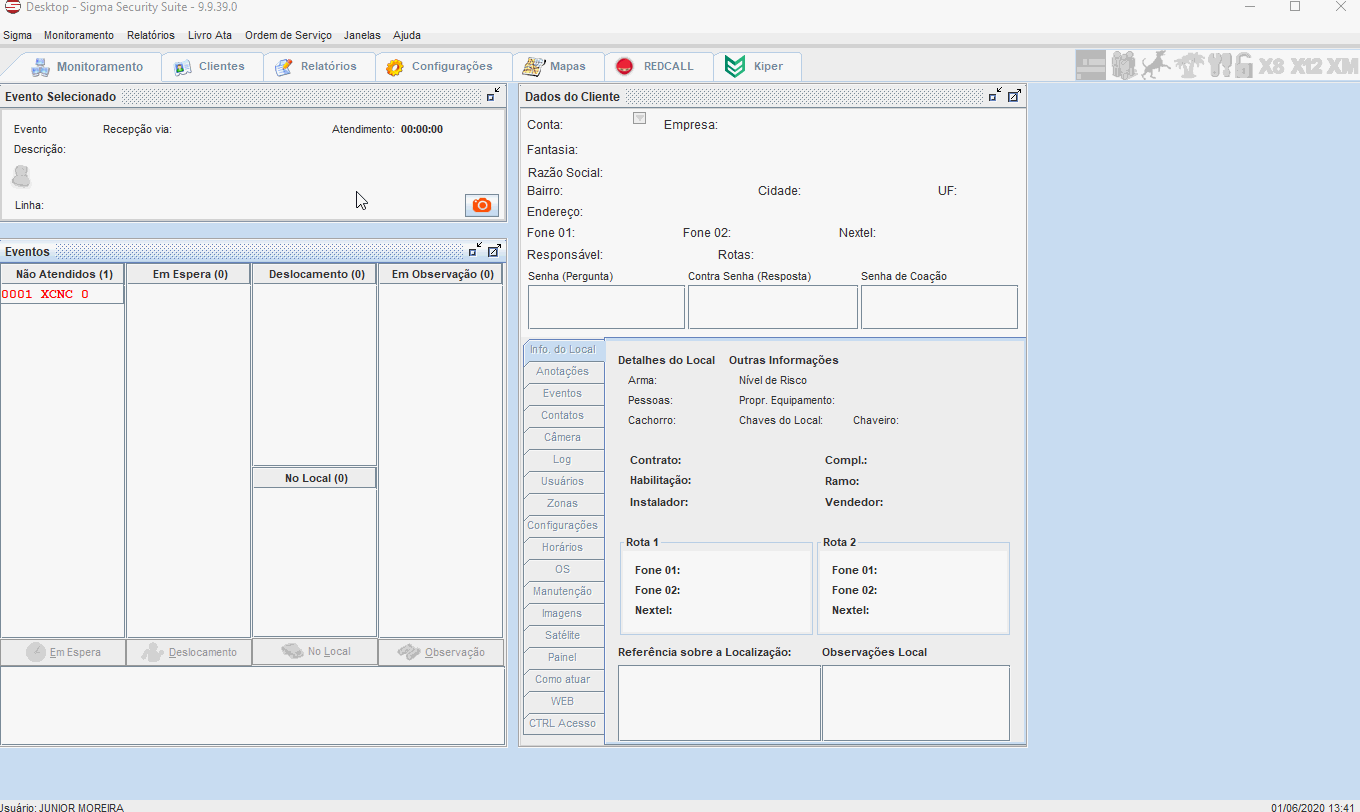Image resolution: width=1360 pixels, height=812 pixels.
Task: Select the Zonas side tab
Action: point(563,503)
